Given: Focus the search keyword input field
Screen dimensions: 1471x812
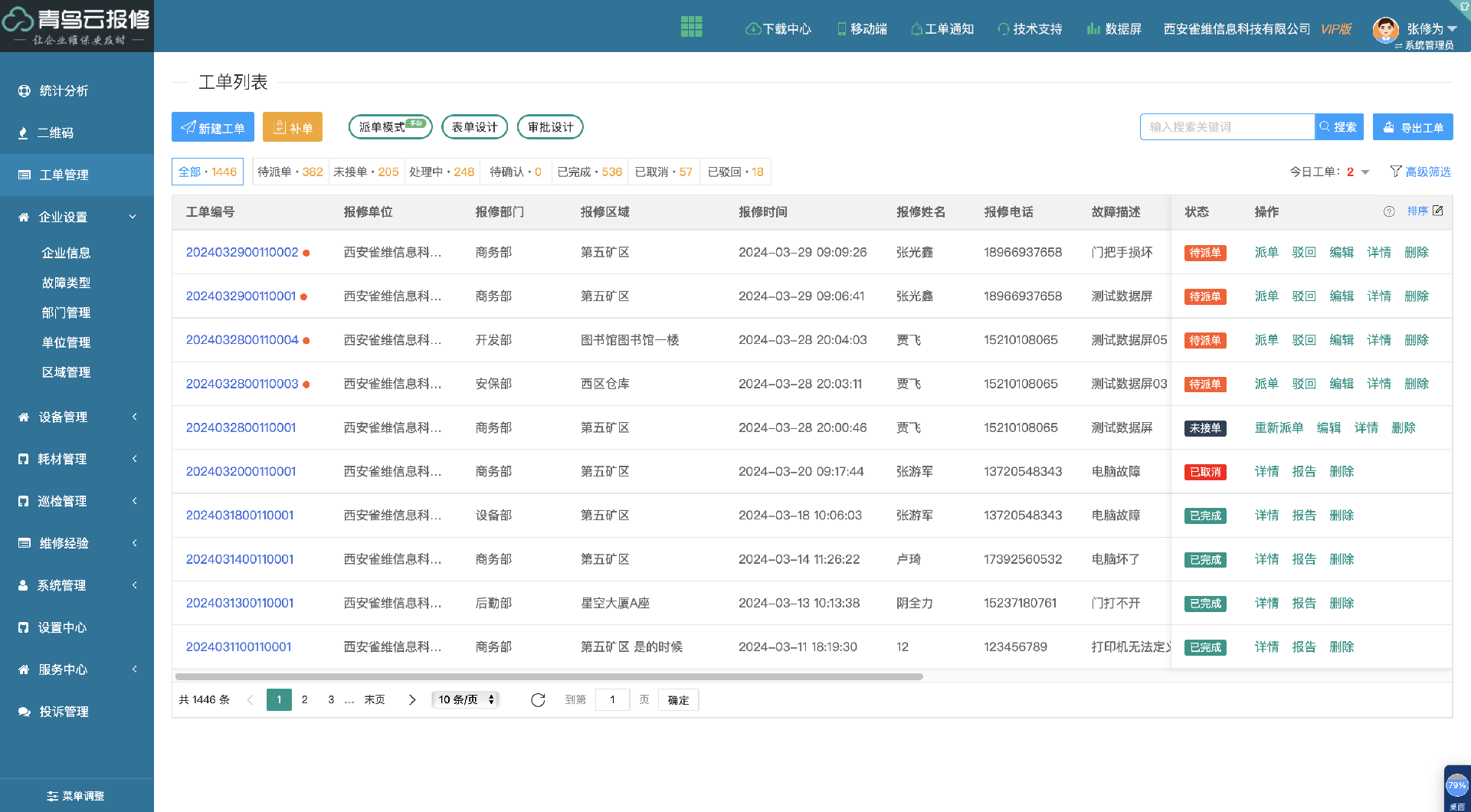Looking at the screenshot, I should (1227, 127).
